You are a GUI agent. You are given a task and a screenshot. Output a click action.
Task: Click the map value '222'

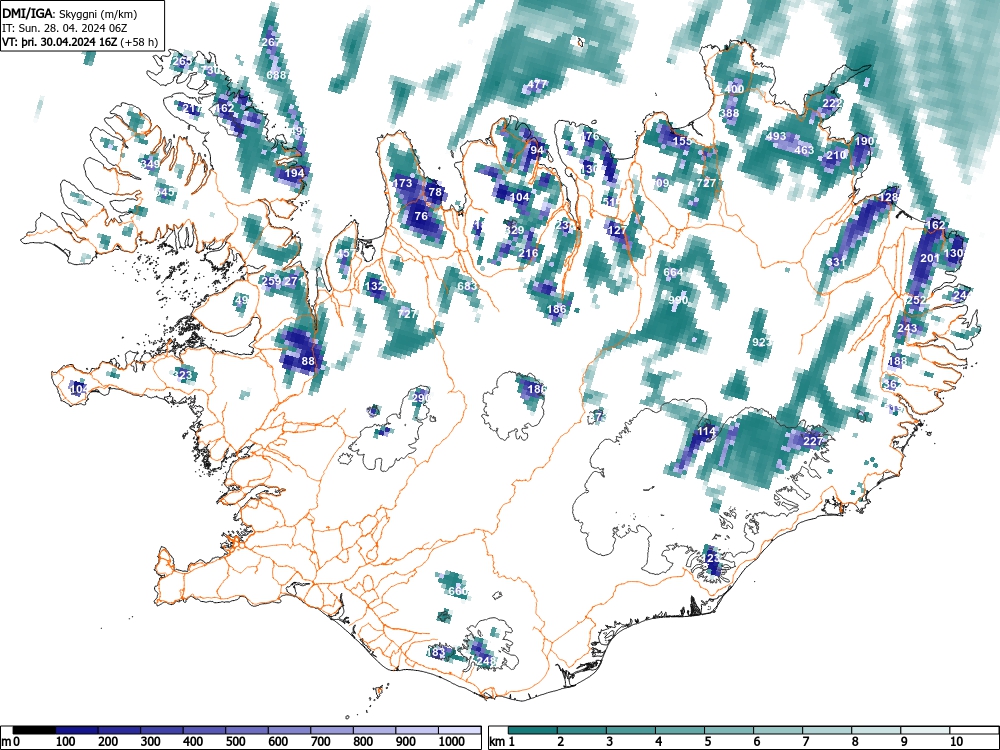point(832,103)
